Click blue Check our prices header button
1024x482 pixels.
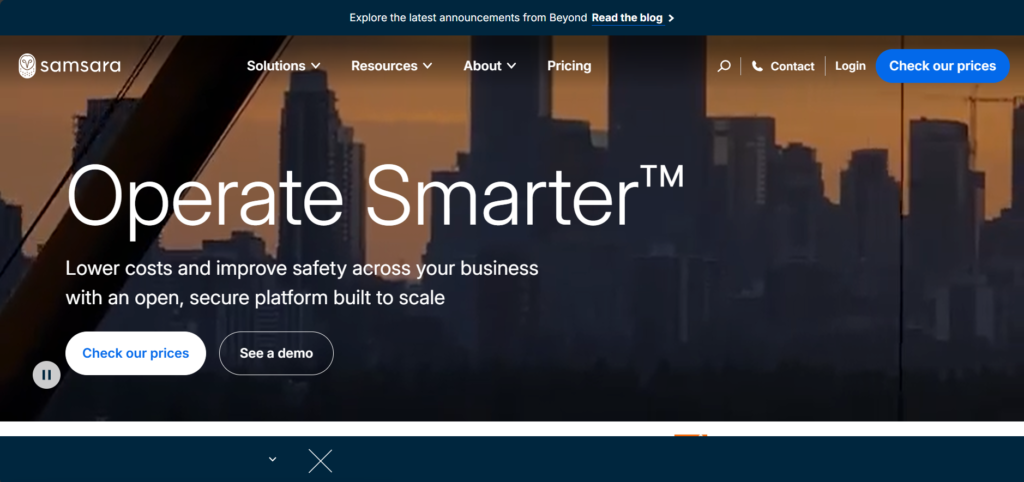coord(942,66)
